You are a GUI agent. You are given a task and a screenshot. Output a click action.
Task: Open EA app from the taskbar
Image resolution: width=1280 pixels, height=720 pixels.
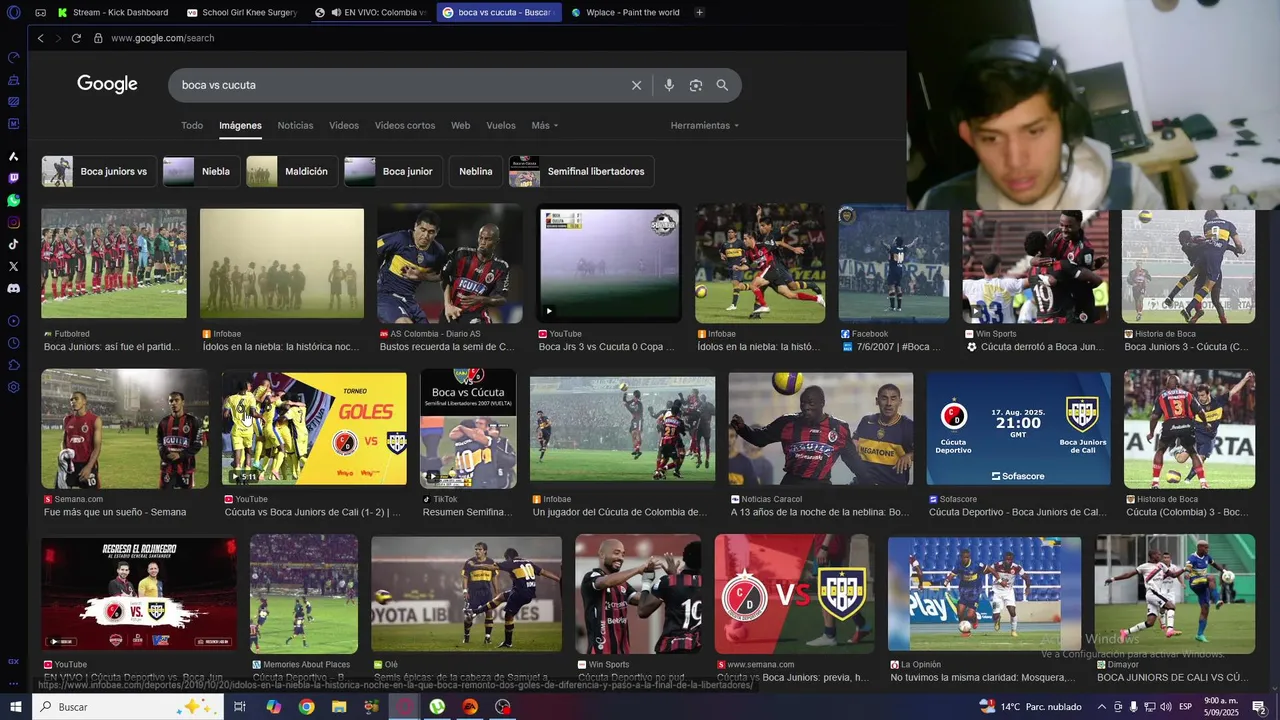pos(470,707)
